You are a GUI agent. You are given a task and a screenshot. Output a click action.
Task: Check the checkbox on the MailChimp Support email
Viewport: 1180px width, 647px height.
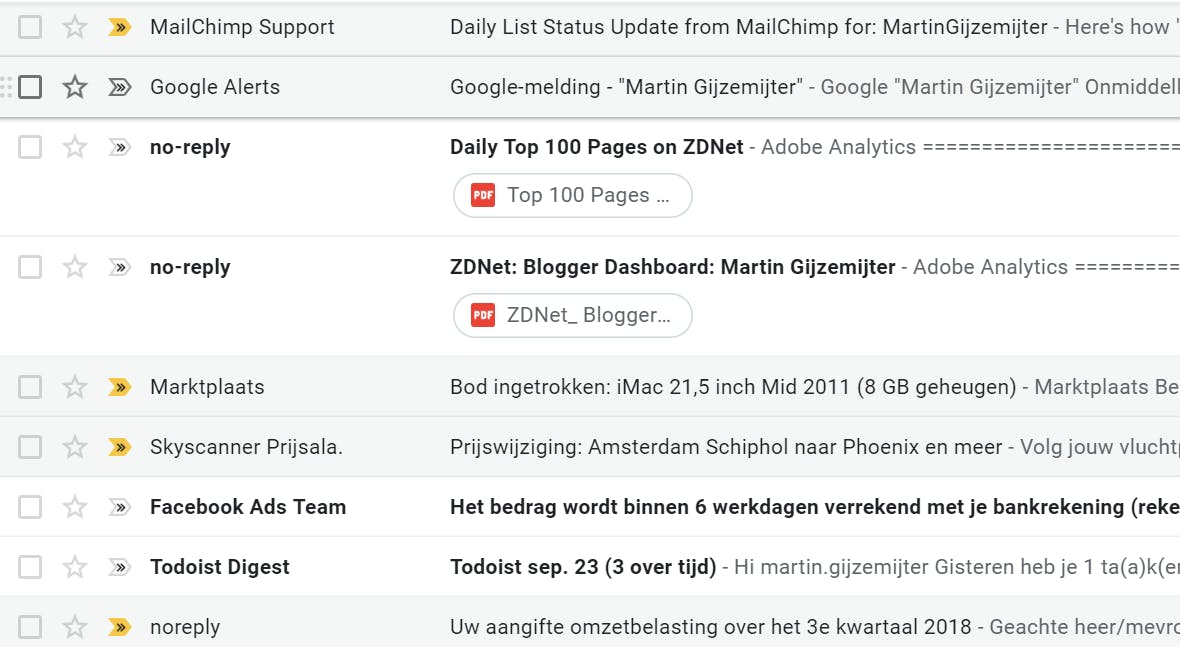pyautogui.click(x=30, y=27)
